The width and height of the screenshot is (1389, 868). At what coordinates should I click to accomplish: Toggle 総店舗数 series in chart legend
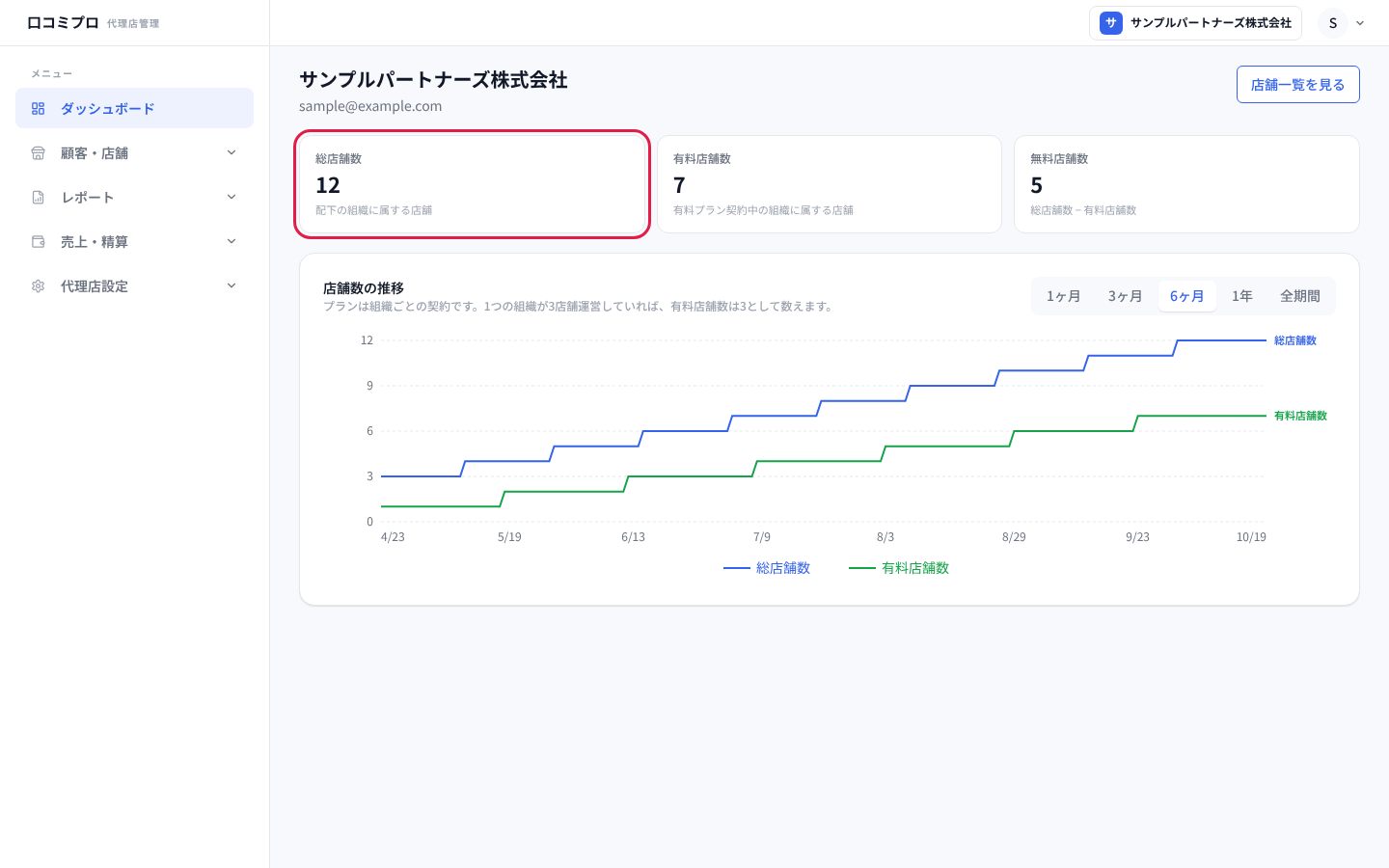(767, 568)
